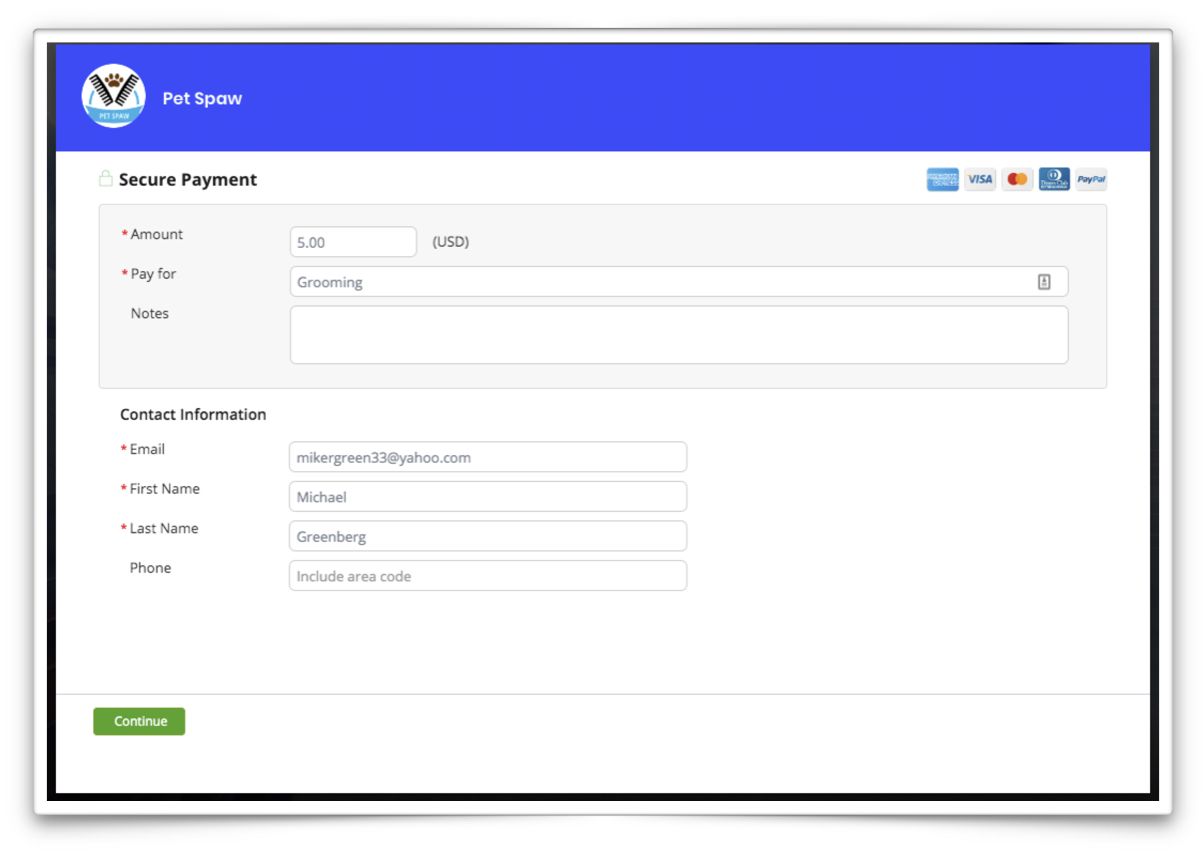The height and width of the screenshot is (856, 1202).
Task: Click the Mastercard logo icon
Action: 1017,180
